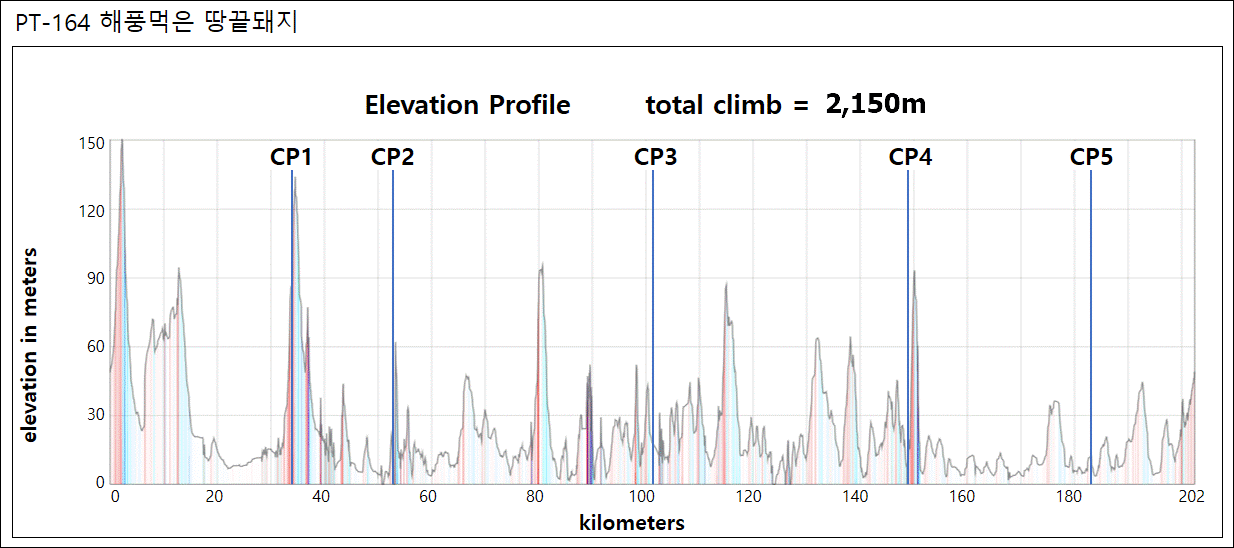Click the 150 tick on elevation axis
The width and height of the screenshot is (1234, 548).
pos(92,143)
